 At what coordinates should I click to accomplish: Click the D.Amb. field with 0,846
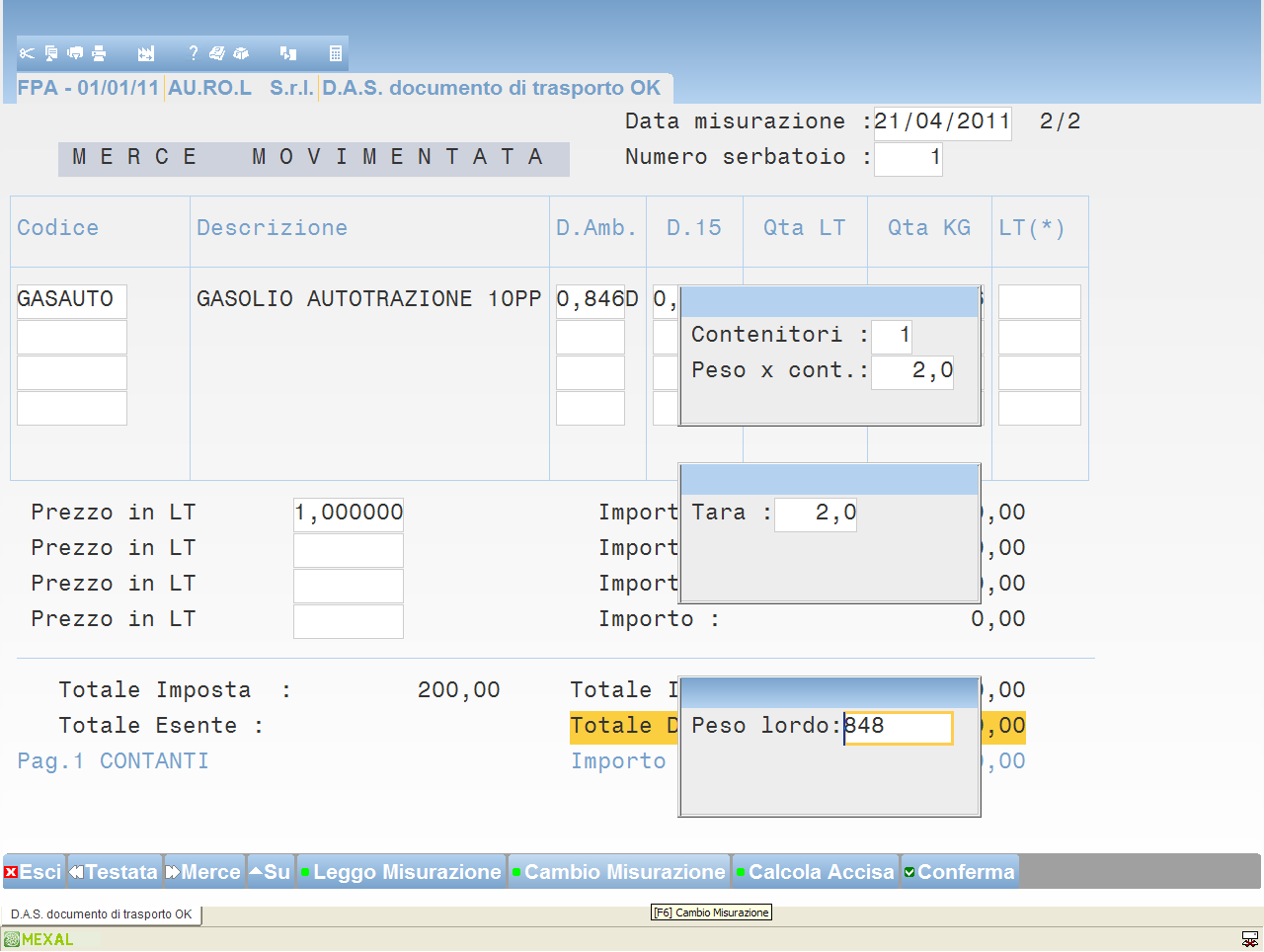click(x=590, y=300)
